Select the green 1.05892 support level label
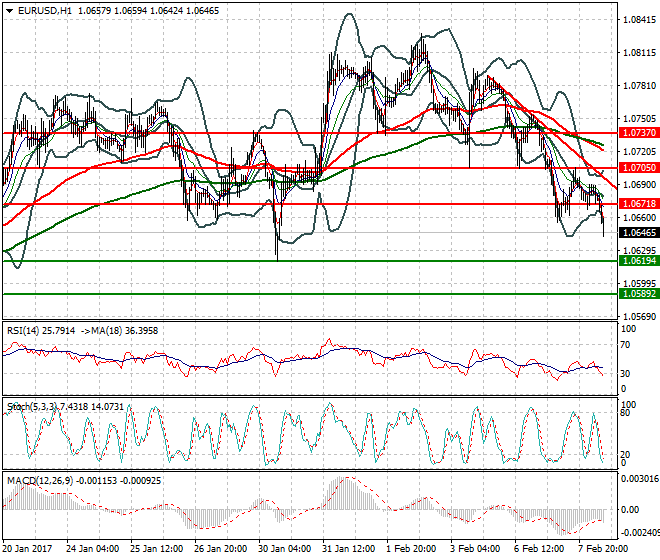Viewport: 660px width, 560px height. [x=639, y=294]
